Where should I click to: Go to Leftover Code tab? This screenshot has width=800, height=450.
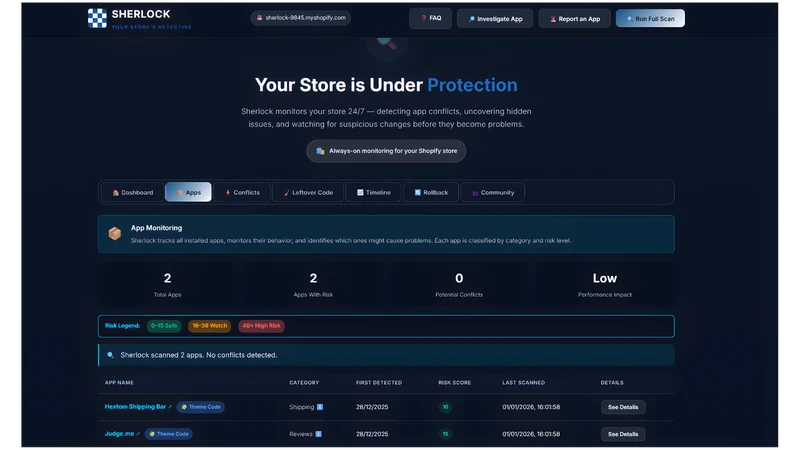[x=308, y=192]
